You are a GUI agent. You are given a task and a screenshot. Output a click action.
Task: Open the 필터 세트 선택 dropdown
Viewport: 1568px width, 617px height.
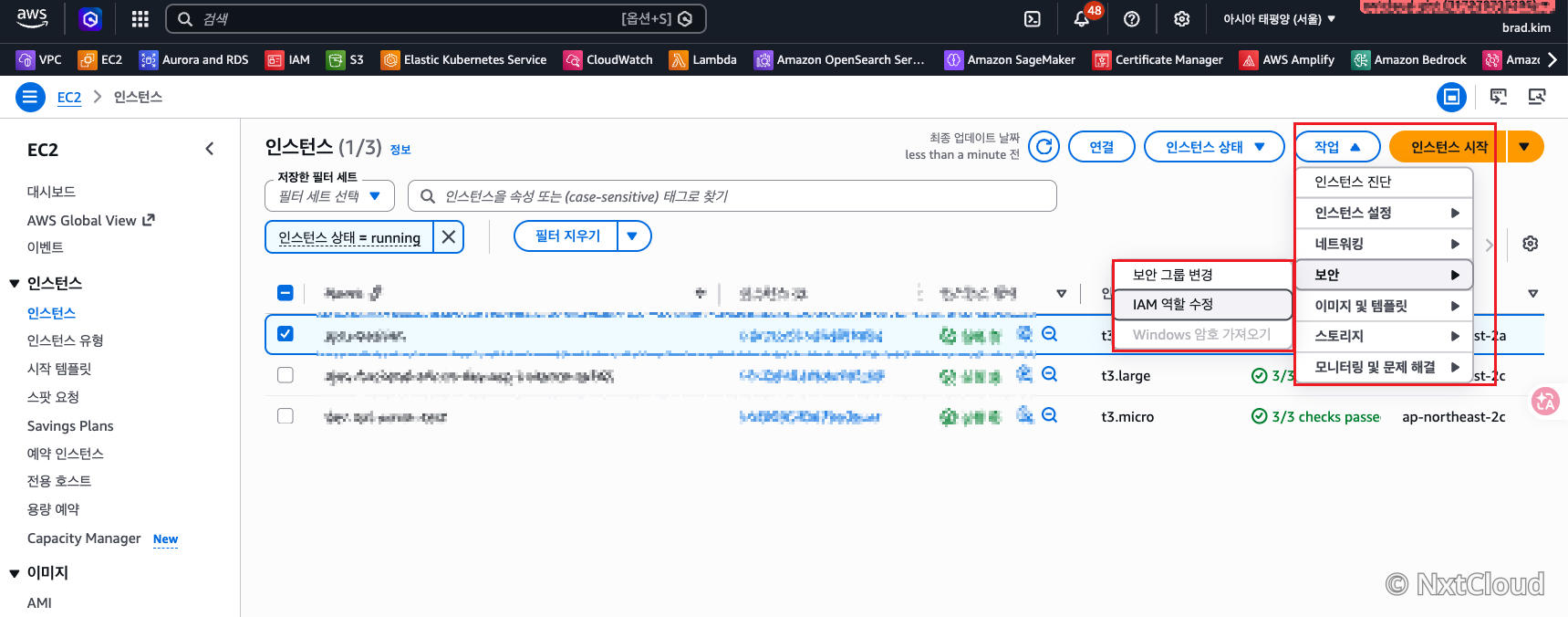click(329, 196)
